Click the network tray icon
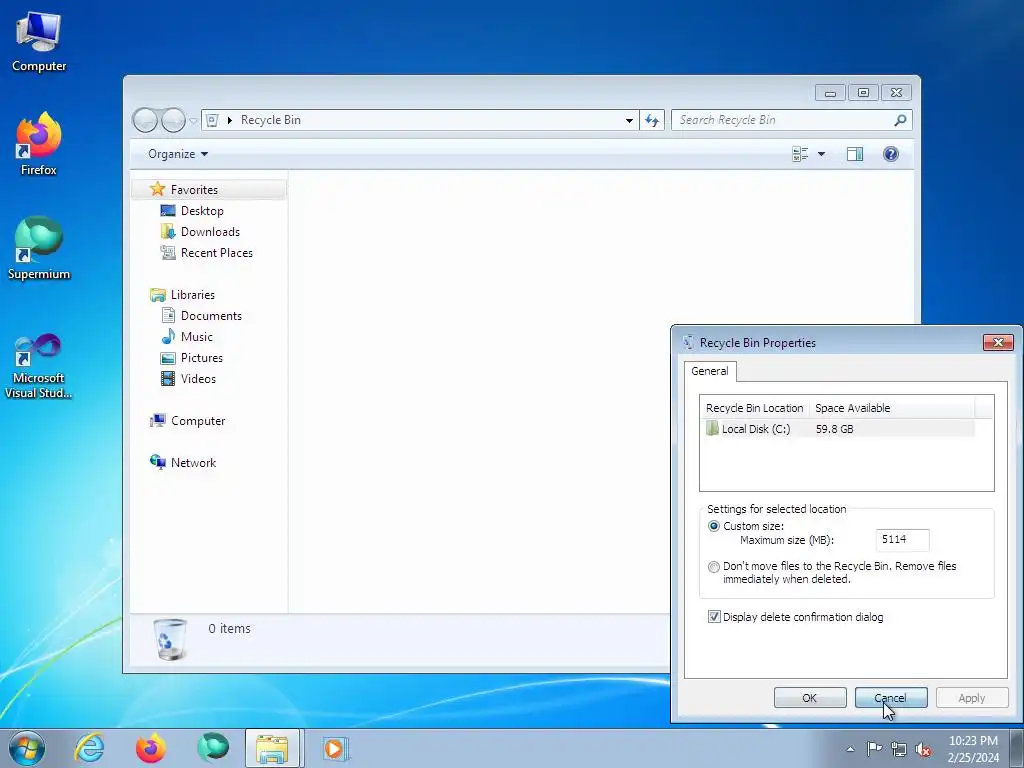 click(x=899, y=749)
